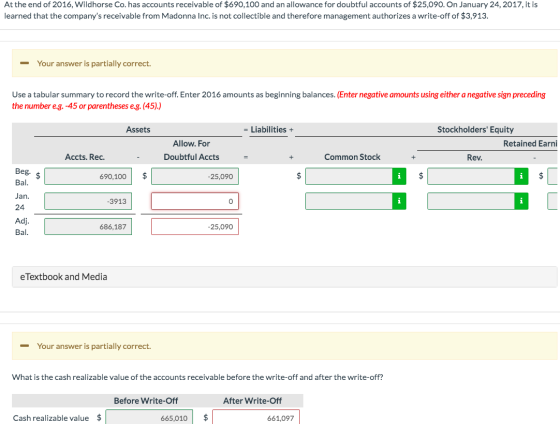
Task: Collapse the first partially correct answer banner
Action: pos(24,63)
